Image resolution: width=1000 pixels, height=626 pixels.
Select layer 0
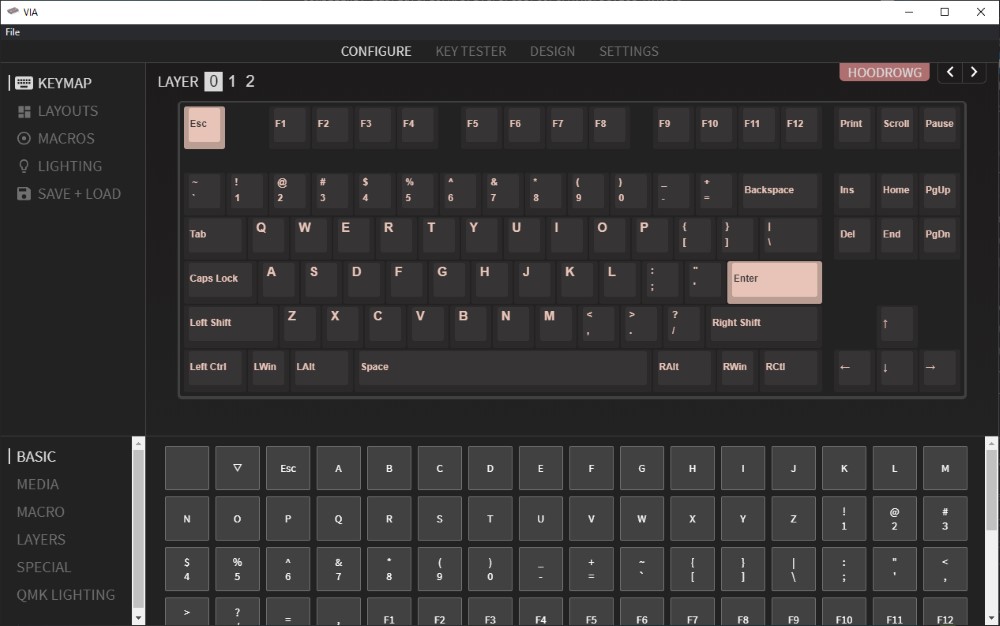(x=213, y=82)
